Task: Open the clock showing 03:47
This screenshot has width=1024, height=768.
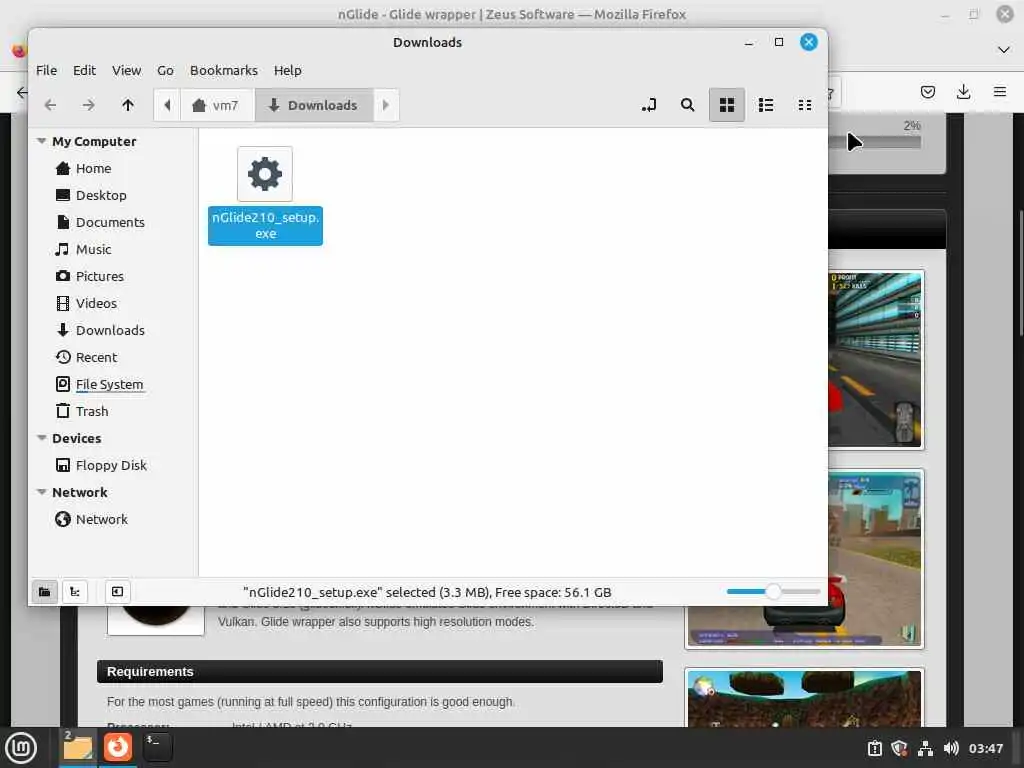Action: click(x=985, y=748)
